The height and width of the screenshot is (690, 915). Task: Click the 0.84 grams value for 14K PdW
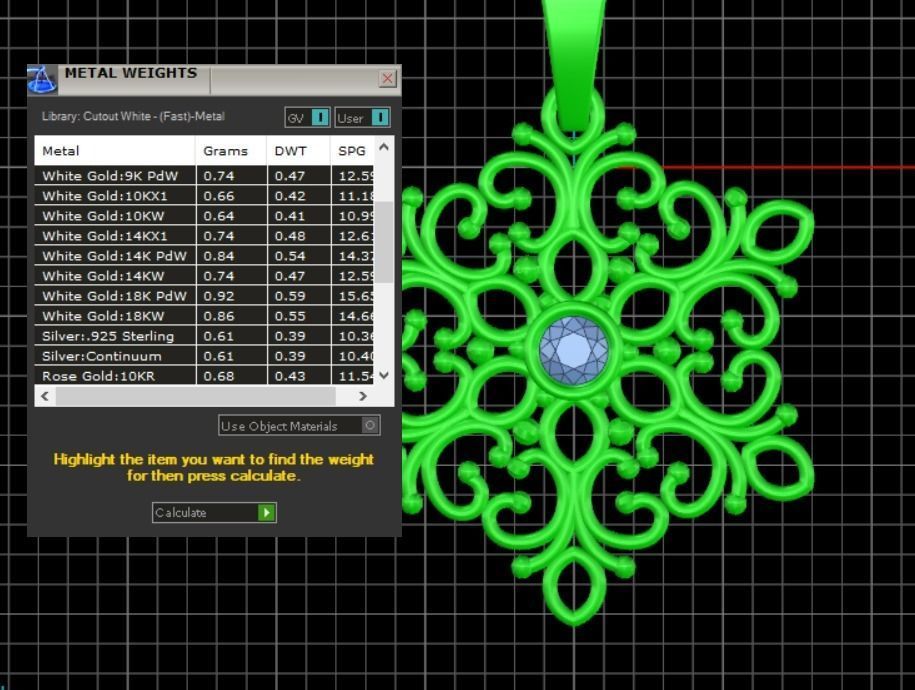point(219,256)
